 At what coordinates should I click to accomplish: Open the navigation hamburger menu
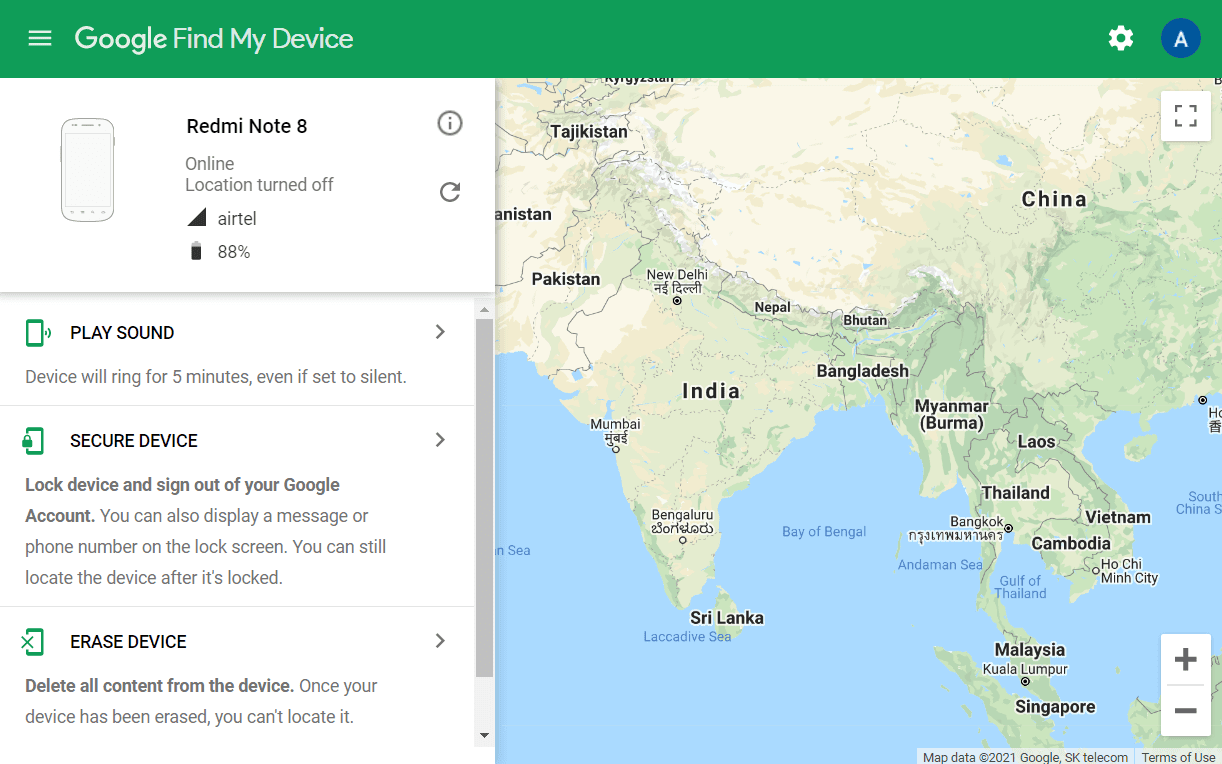pyautogui.click(x=39, y=38)
